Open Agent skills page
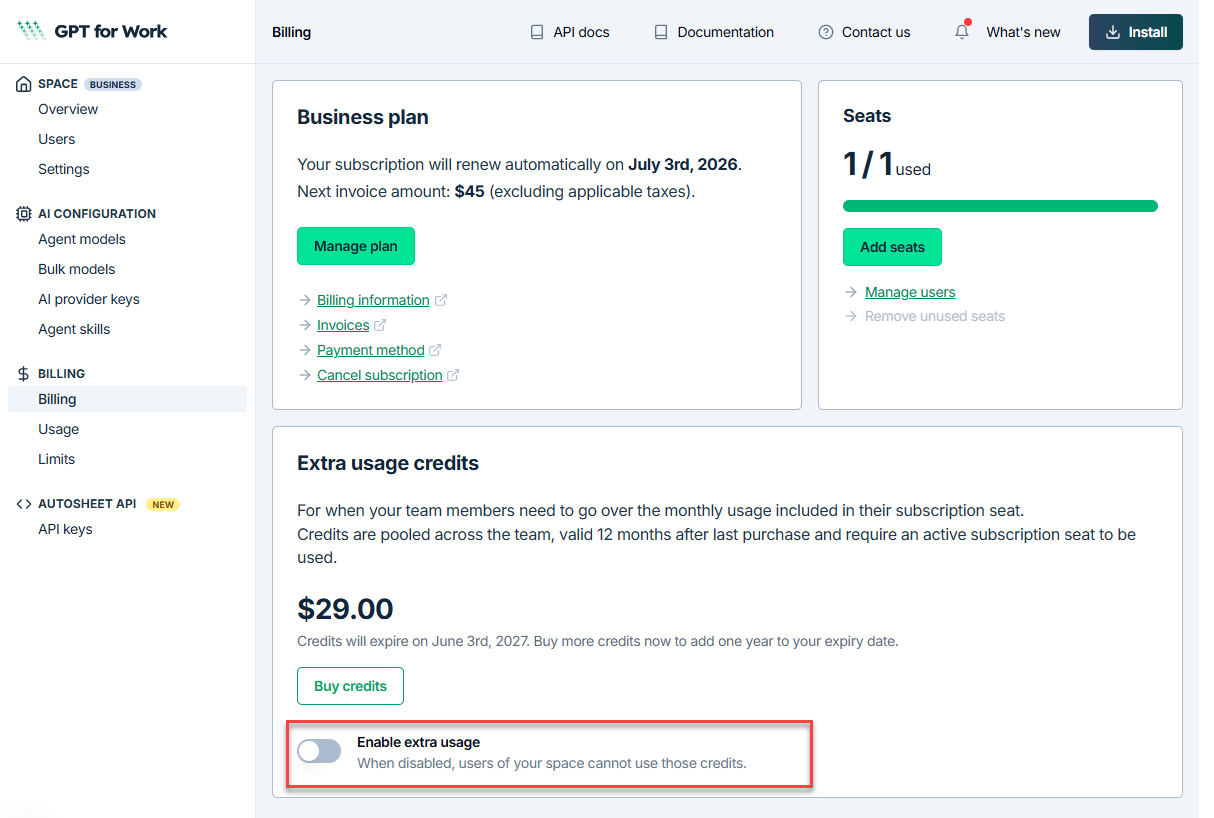 [74, 329]
